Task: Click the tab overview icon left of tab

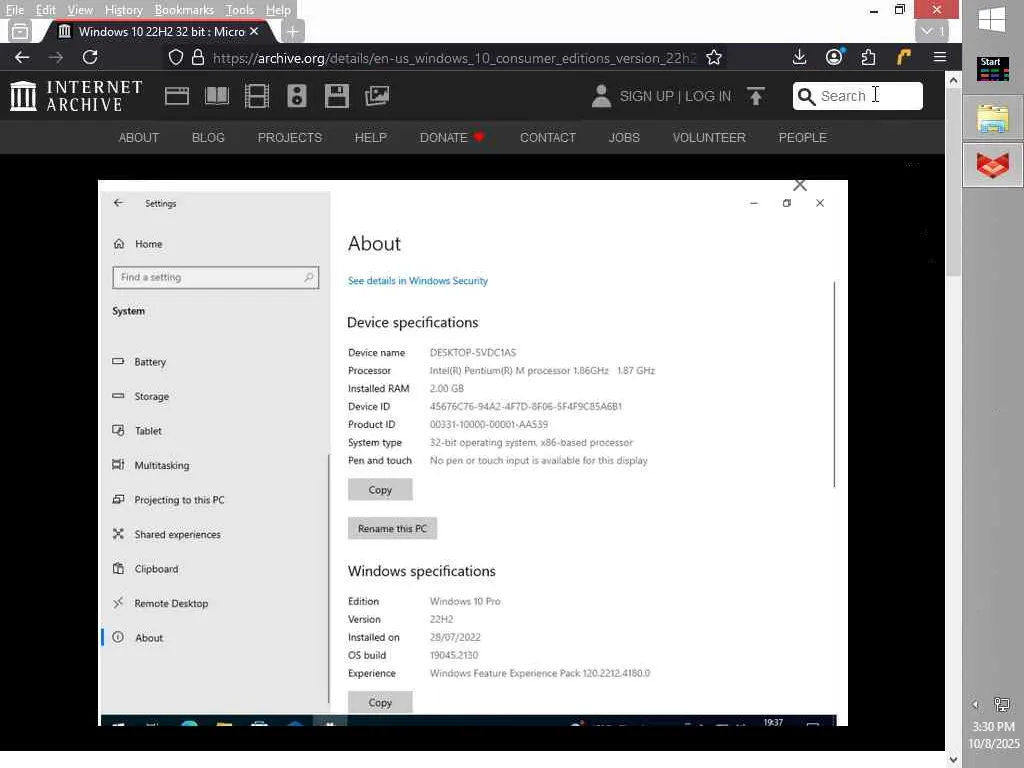Action: [x=20, y=31]
